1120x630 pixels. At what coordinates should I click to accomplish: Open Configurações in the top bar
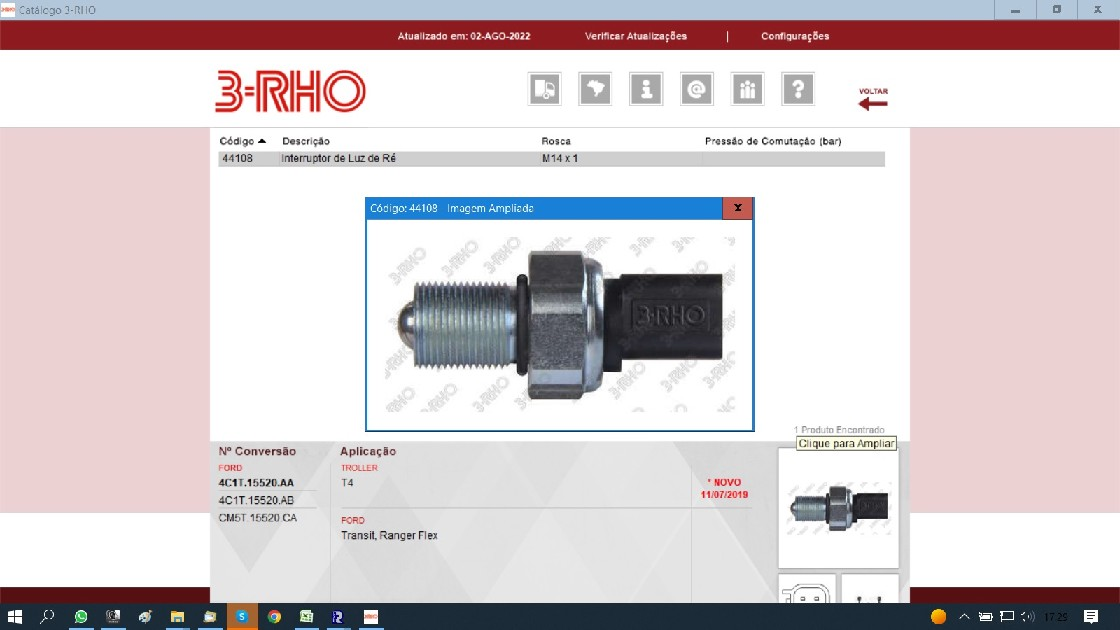(x=795, y=36)
